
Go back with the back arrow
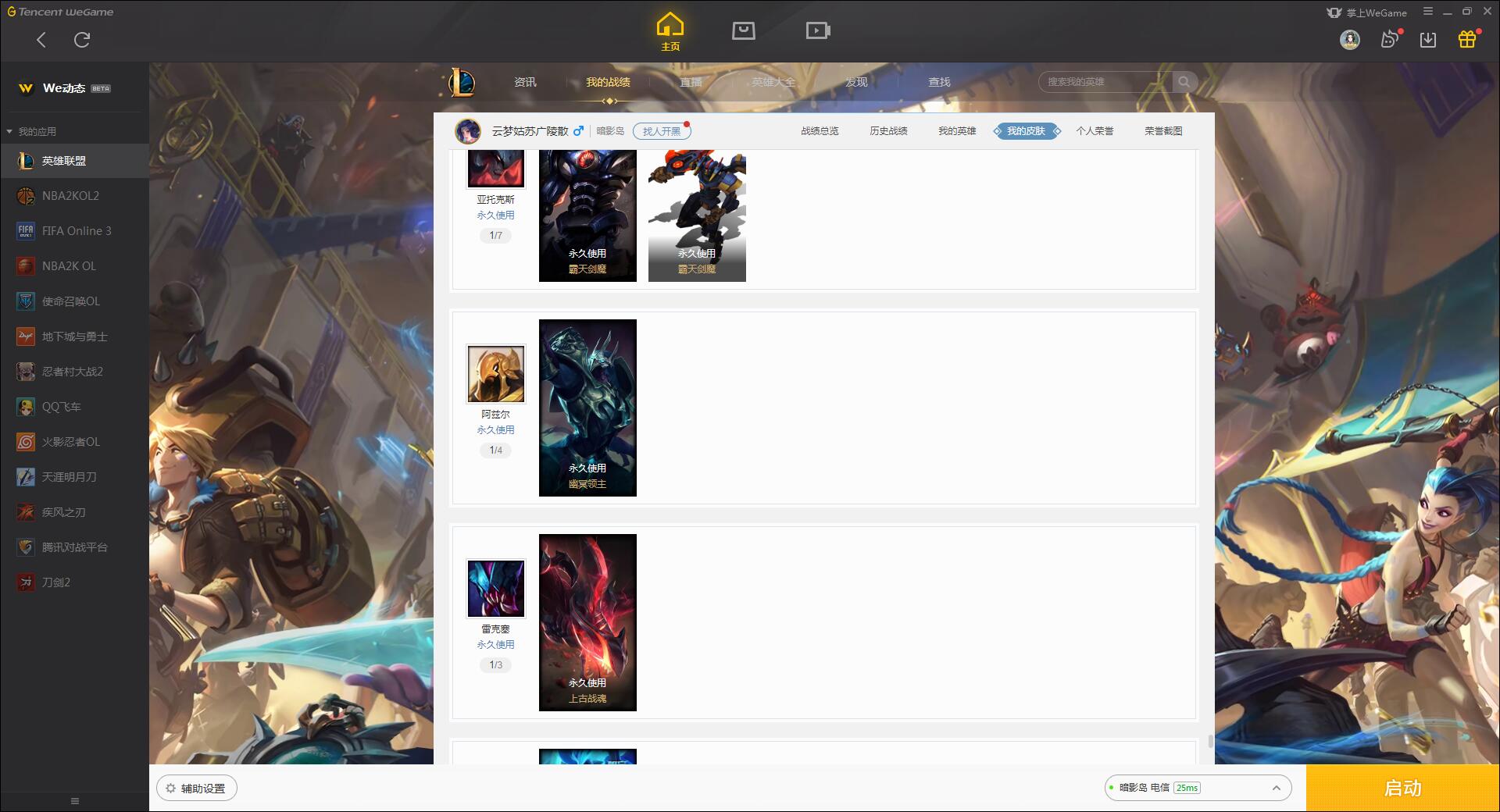[x=41, y=40]
